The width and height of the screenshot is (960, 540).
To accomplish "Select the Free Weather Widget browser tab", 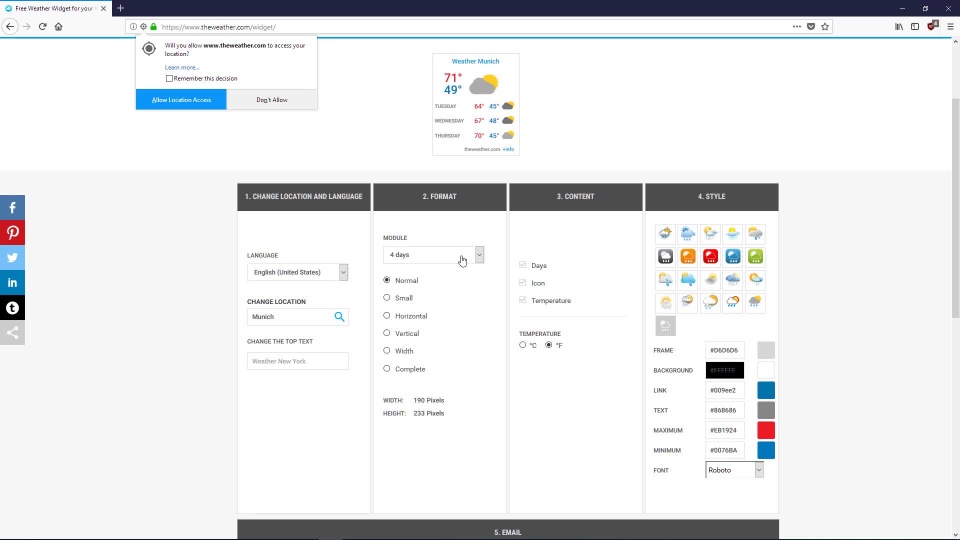I will pos(55,9).
